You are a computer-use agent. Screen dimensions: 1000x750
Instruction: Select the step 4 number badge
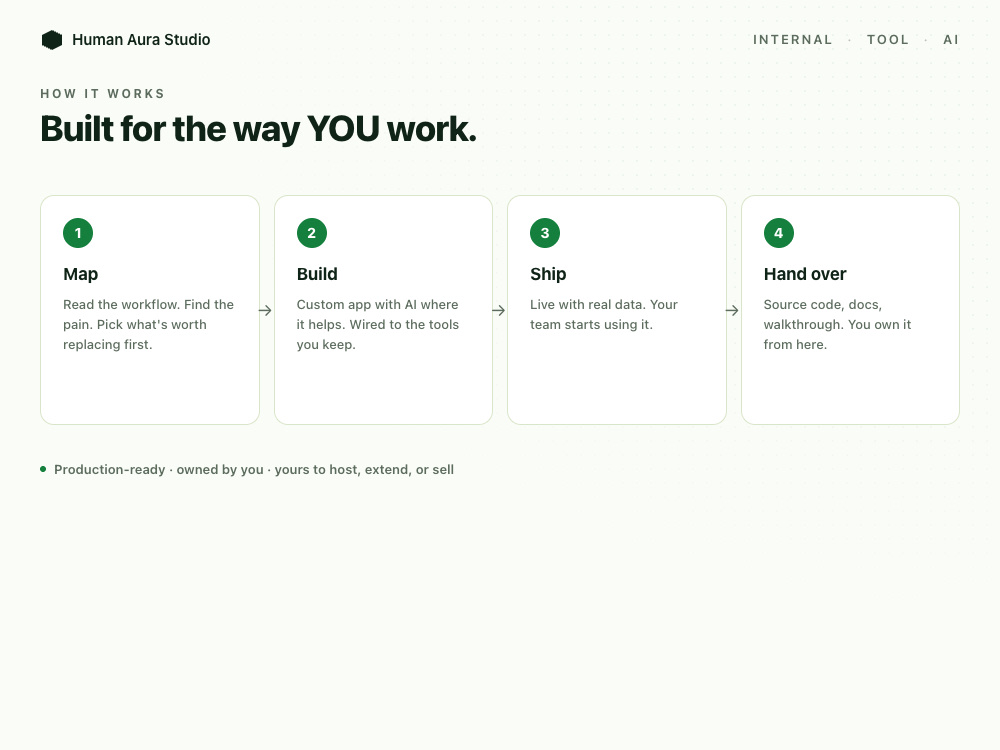[779, 233]
